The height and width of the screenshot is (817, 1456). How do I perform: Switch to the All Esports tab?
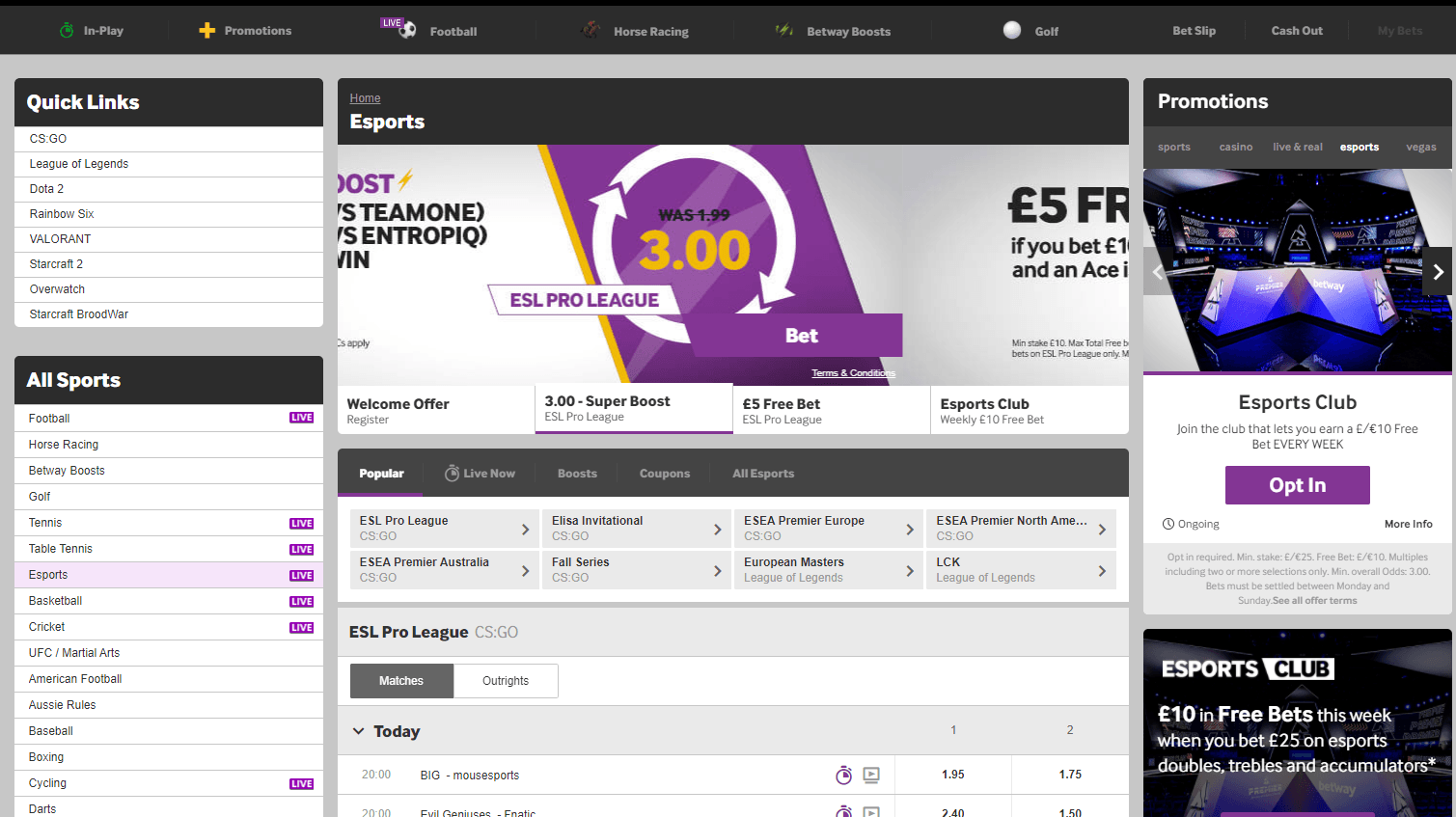click(x=763, y=474)
